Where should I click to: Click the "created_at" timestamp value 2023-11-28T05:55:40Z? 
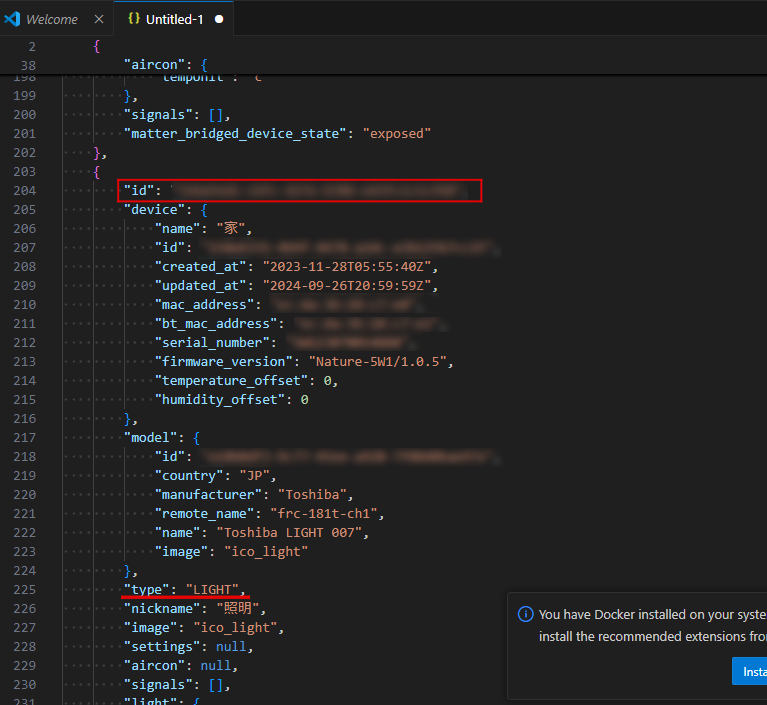click(347, 267)
